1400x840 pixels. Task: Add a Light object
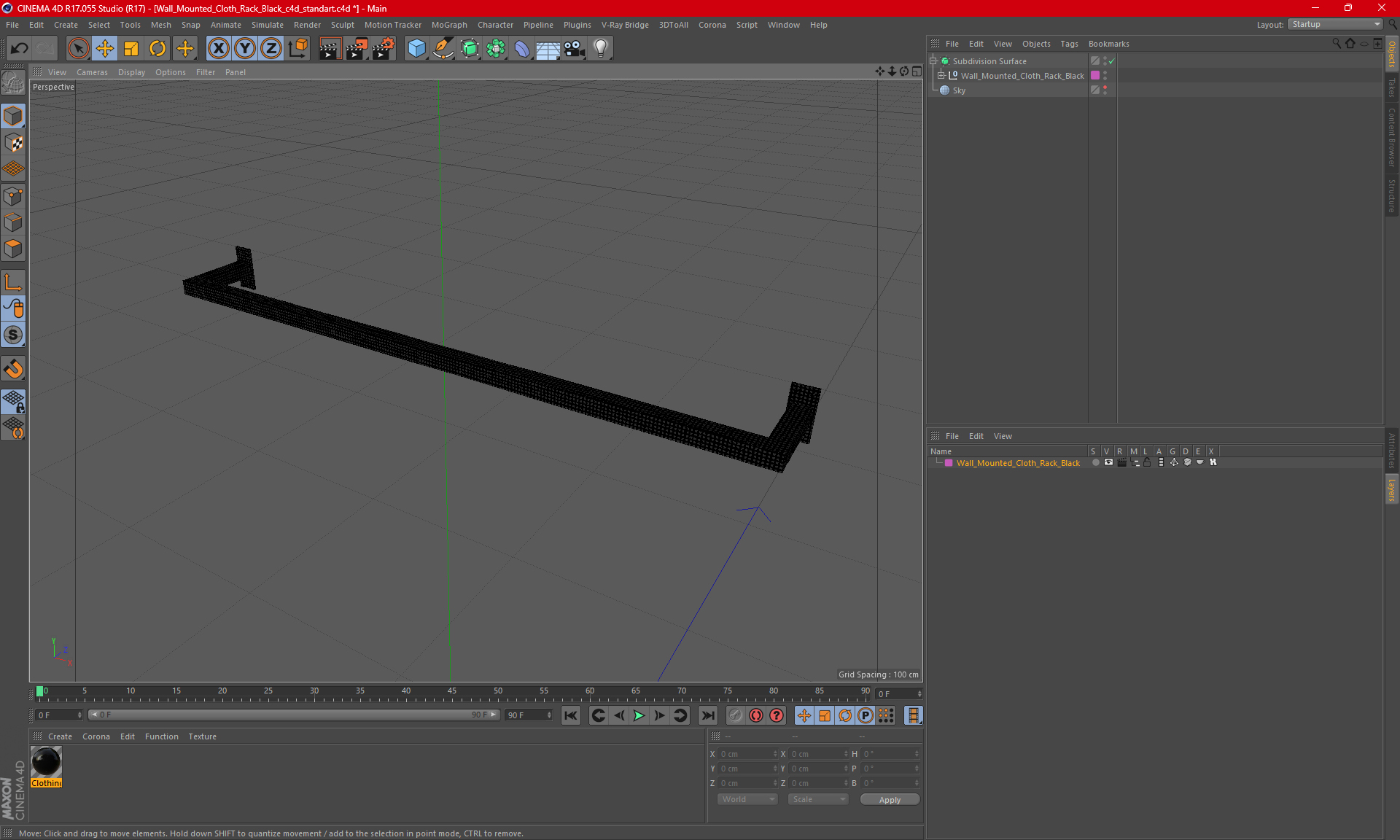[601, 48]
